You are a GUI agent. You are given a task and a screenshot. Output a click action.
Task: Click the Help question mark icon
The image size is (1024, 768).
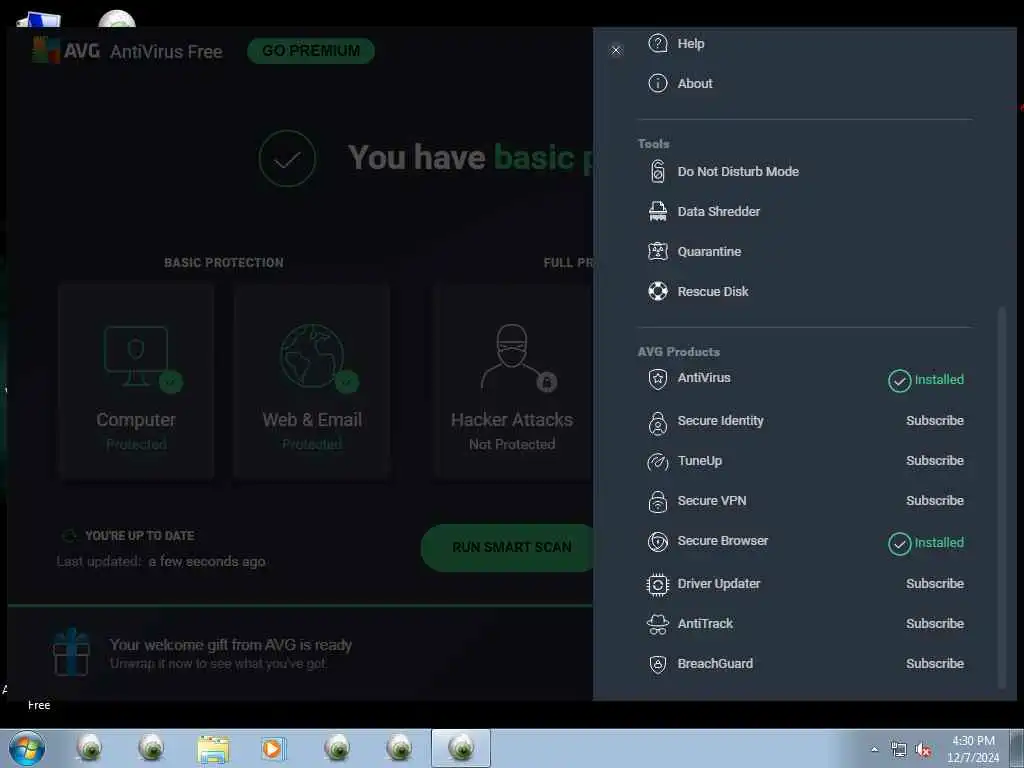[x=658, y=43]
